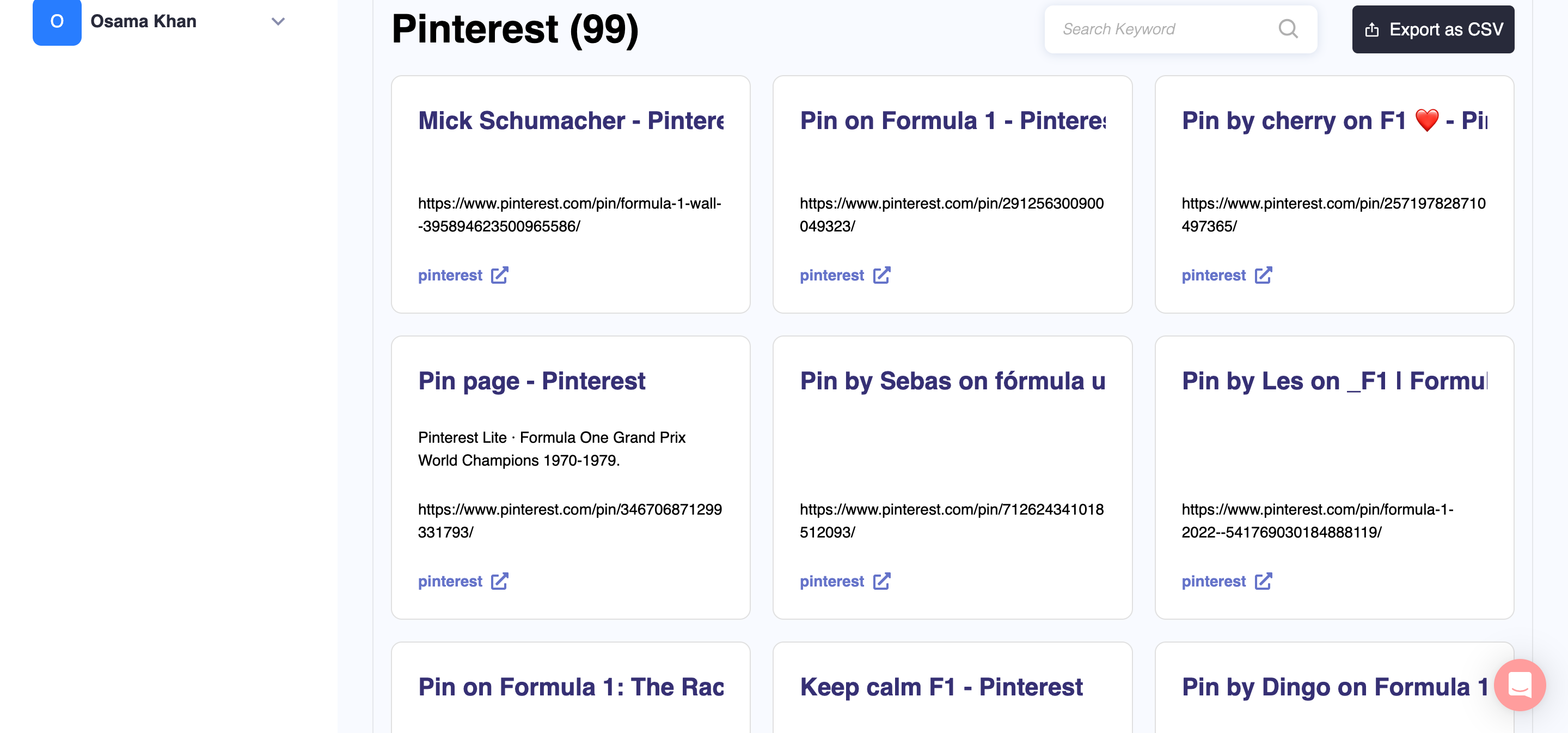
Task: Open external link icon on Pin on Formula 1 card
Action: pos(881,275)
